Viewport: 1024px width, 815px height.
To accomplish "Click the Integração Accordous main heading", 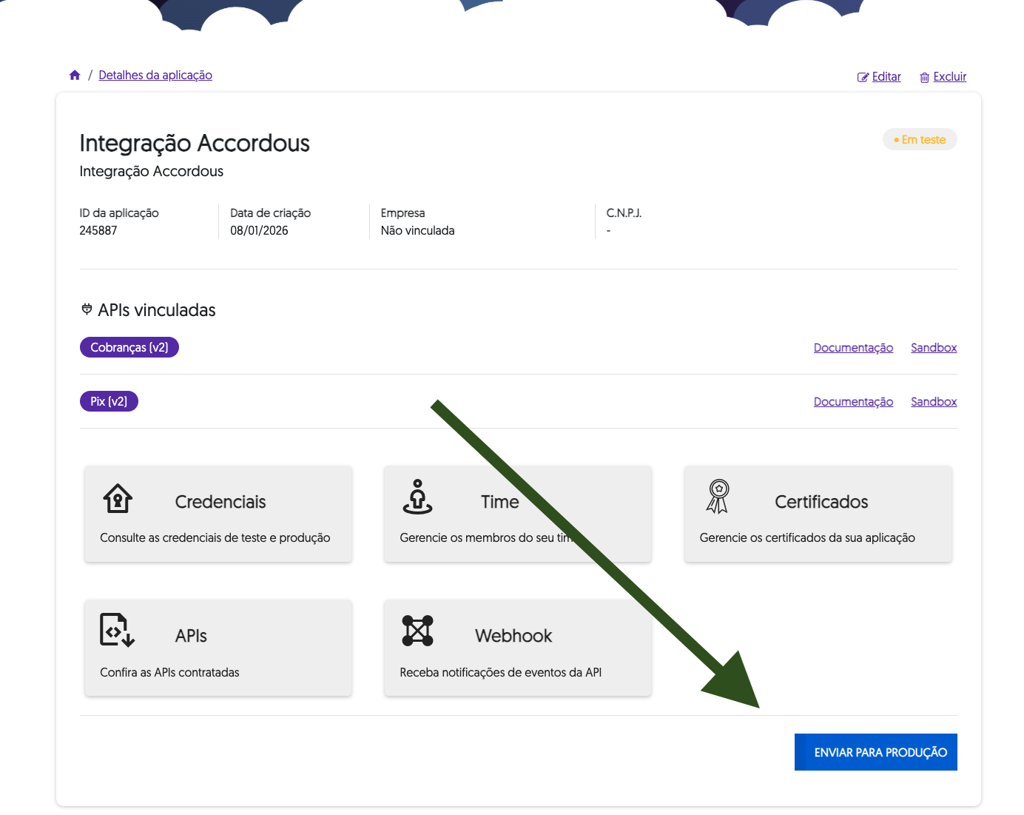I will [195, 143].
